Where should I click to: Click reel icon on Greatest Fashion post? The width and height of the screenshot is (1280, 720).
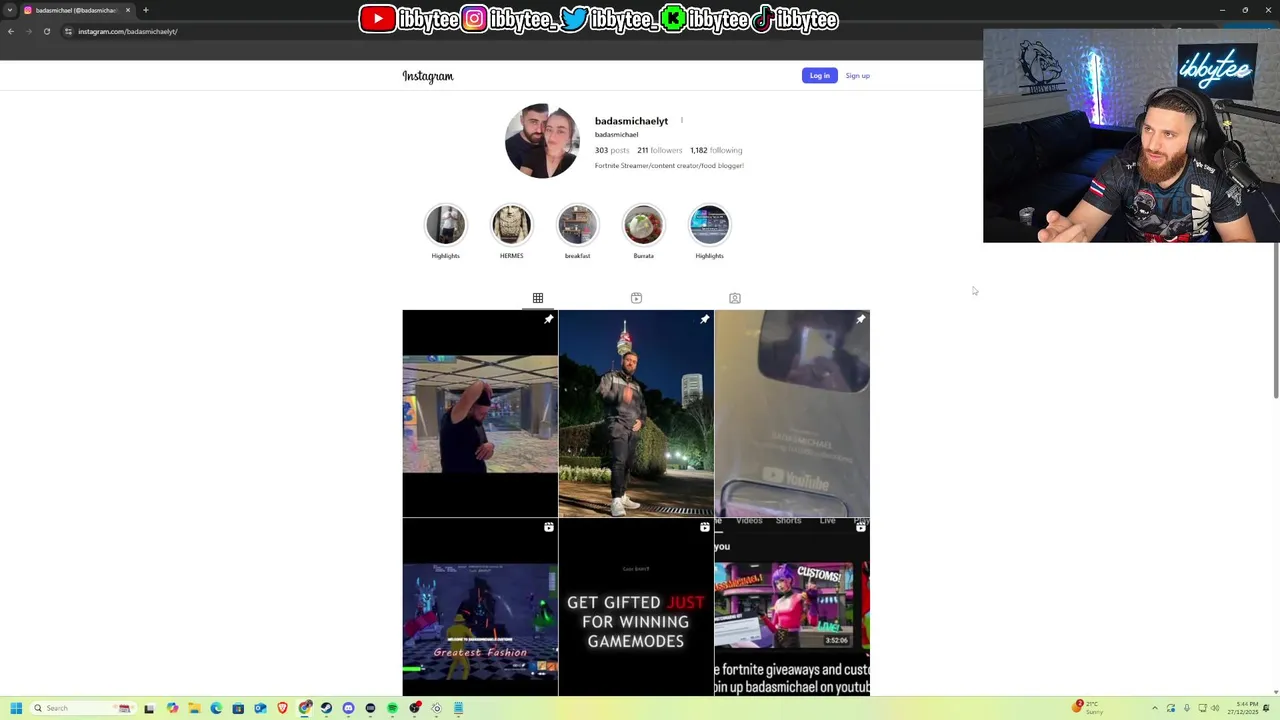tap(549, 527)
